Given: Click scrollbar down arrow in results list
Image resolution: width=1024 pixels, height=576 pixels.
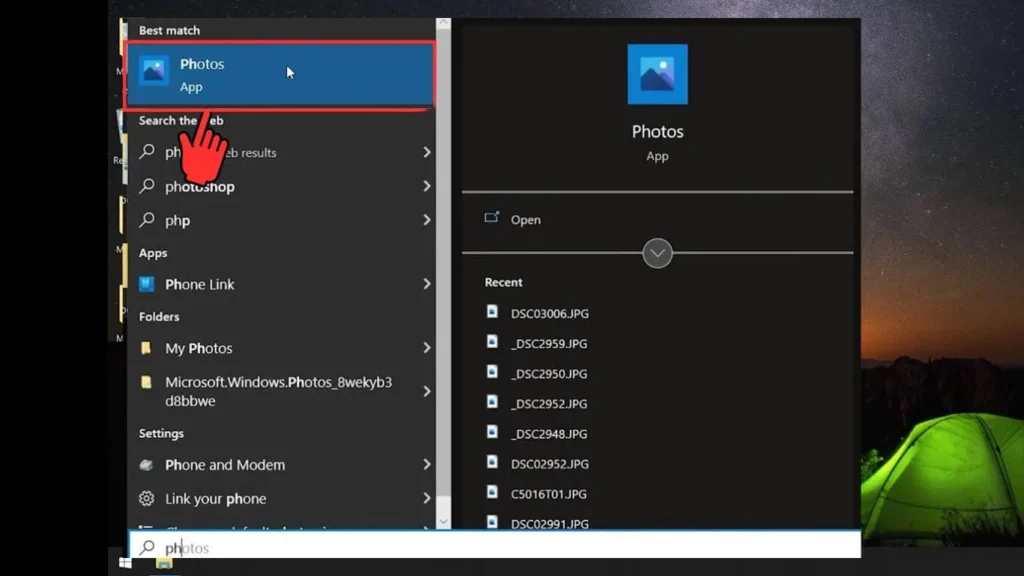Looking at the screenshot, I should (x=443, y=522).
